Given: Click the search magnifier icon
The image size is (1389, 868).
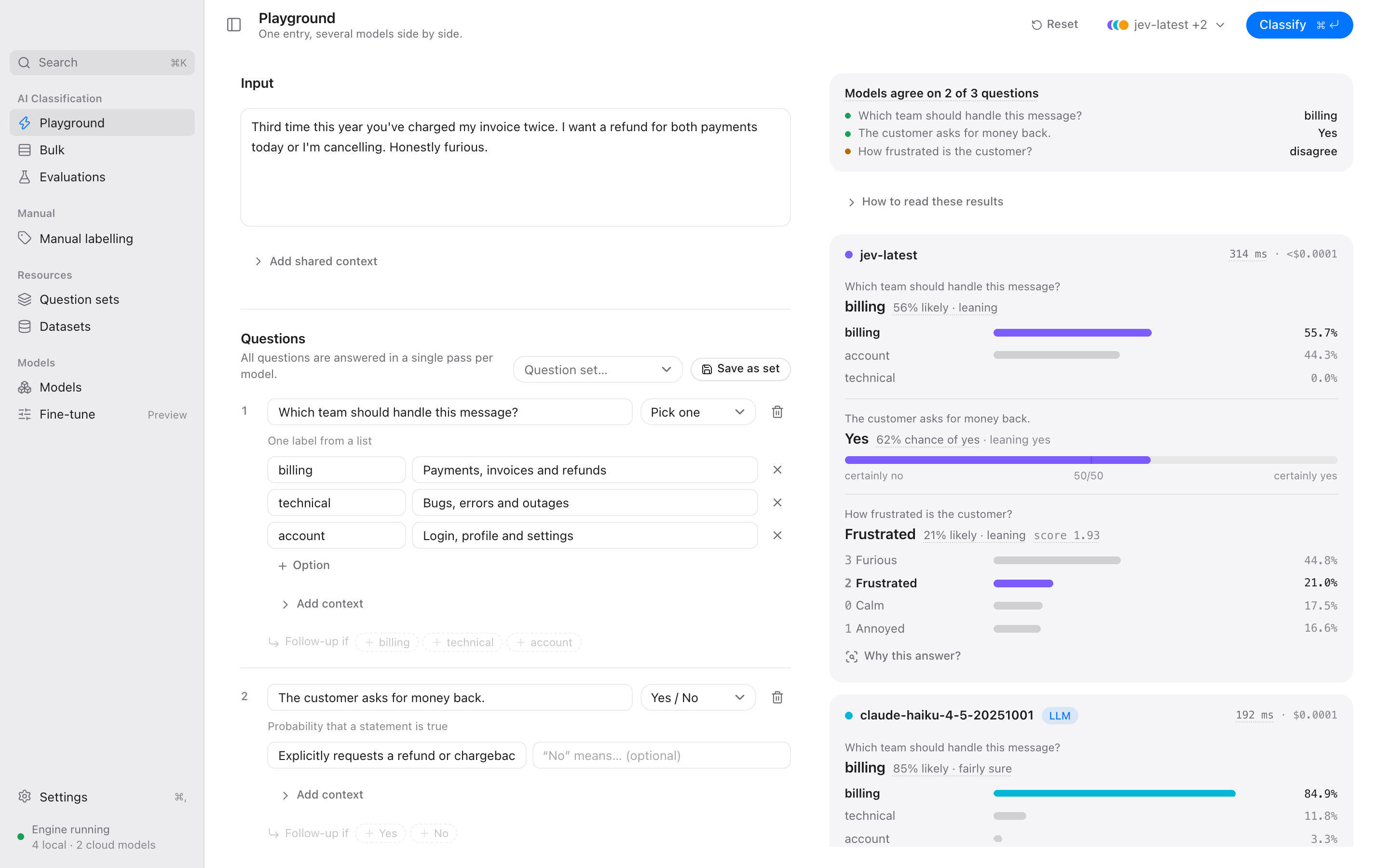Looking at the screenshot, I should coord(24,63).
